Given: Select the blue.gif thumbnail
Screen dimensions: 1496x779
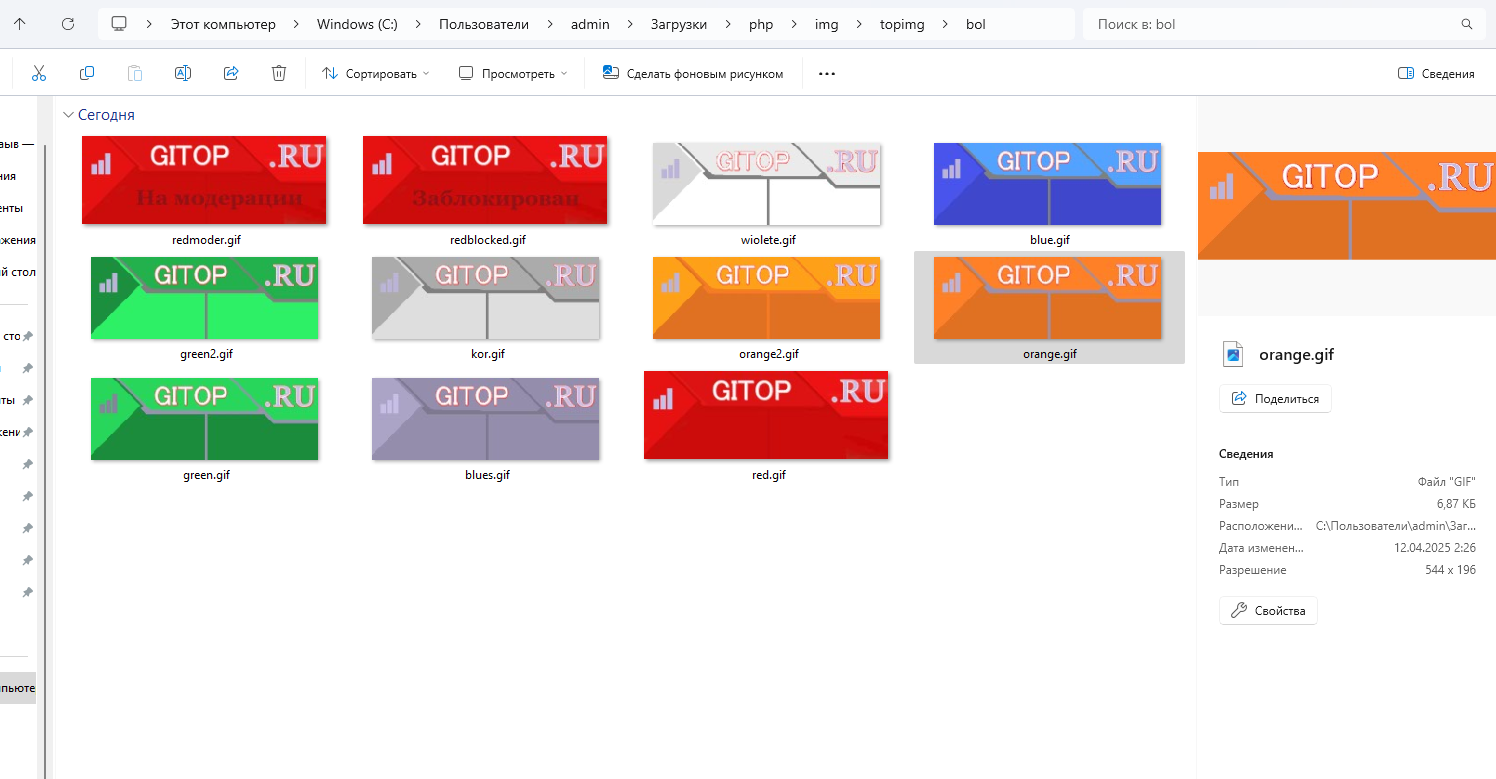Looking at the screenshot, I should click(x=1048, y=184).
